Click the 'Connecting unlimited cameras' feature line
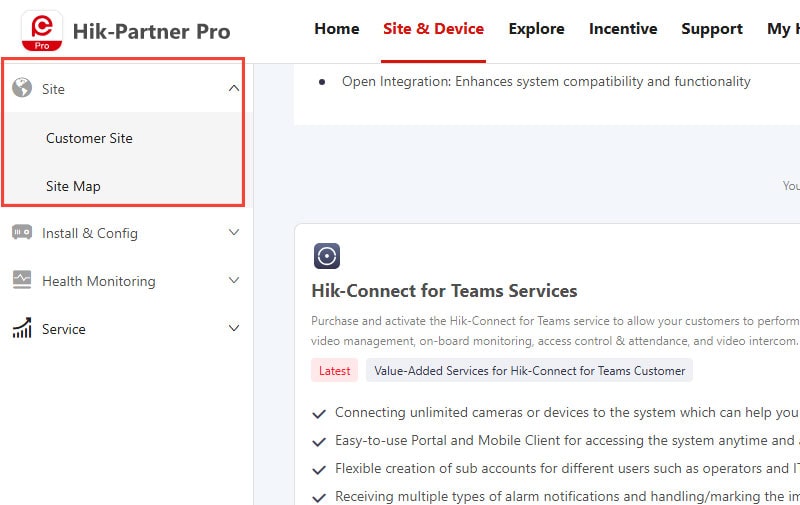The width and height of the screenshot is (800, 505). pyautogui.click(x=567, y=412)
